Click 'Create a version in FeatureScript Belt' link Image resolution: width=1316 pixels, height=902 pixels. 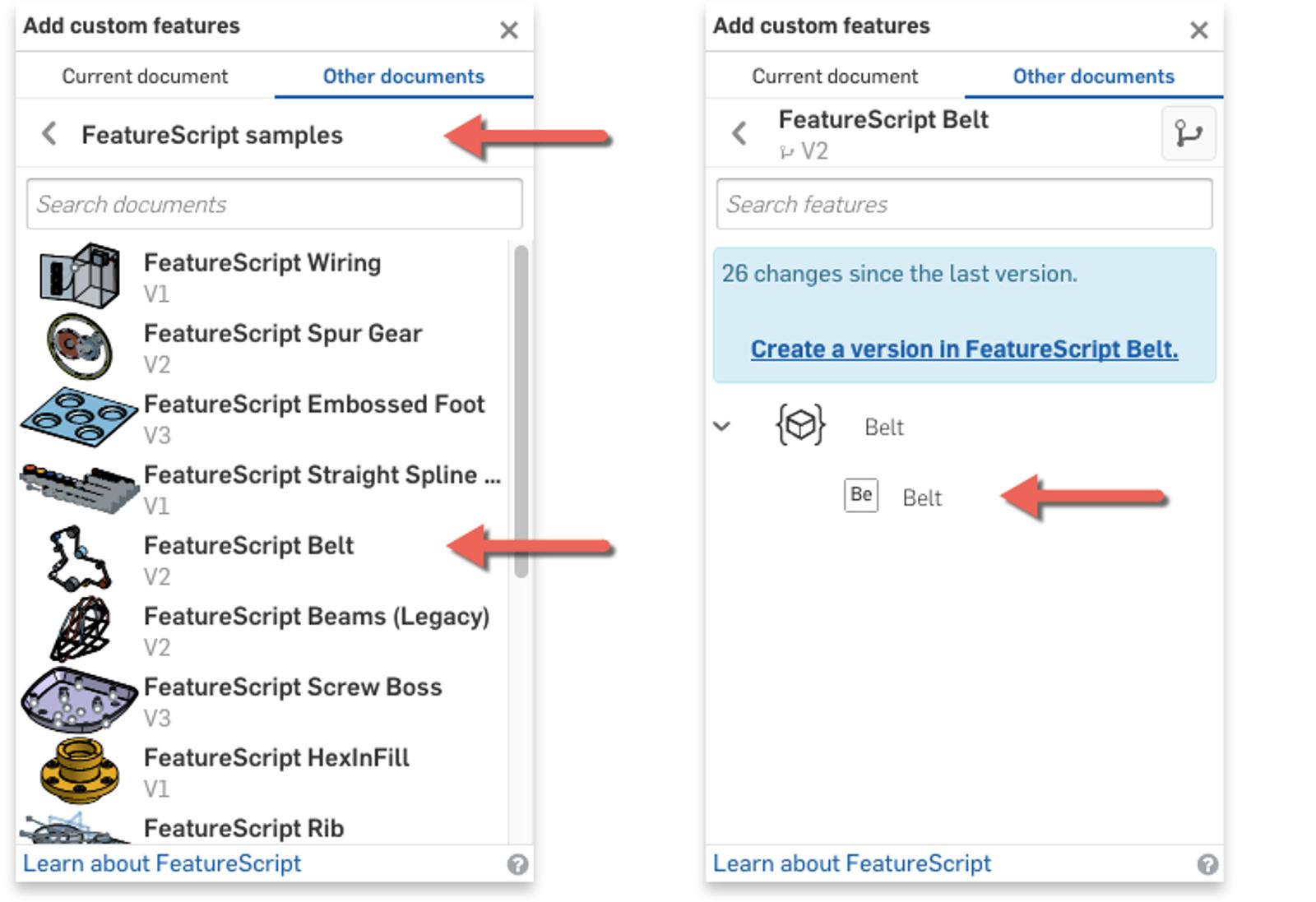click(x=963, y=349)
